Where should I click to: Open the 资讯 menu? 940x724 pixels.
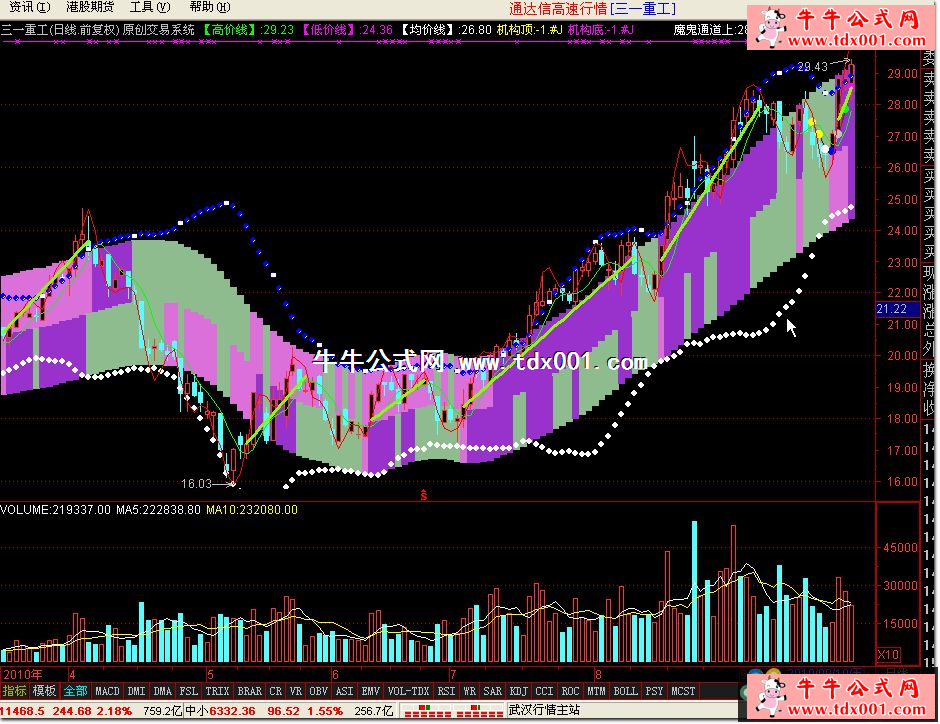pyautogui.click(x=29, y=7)
